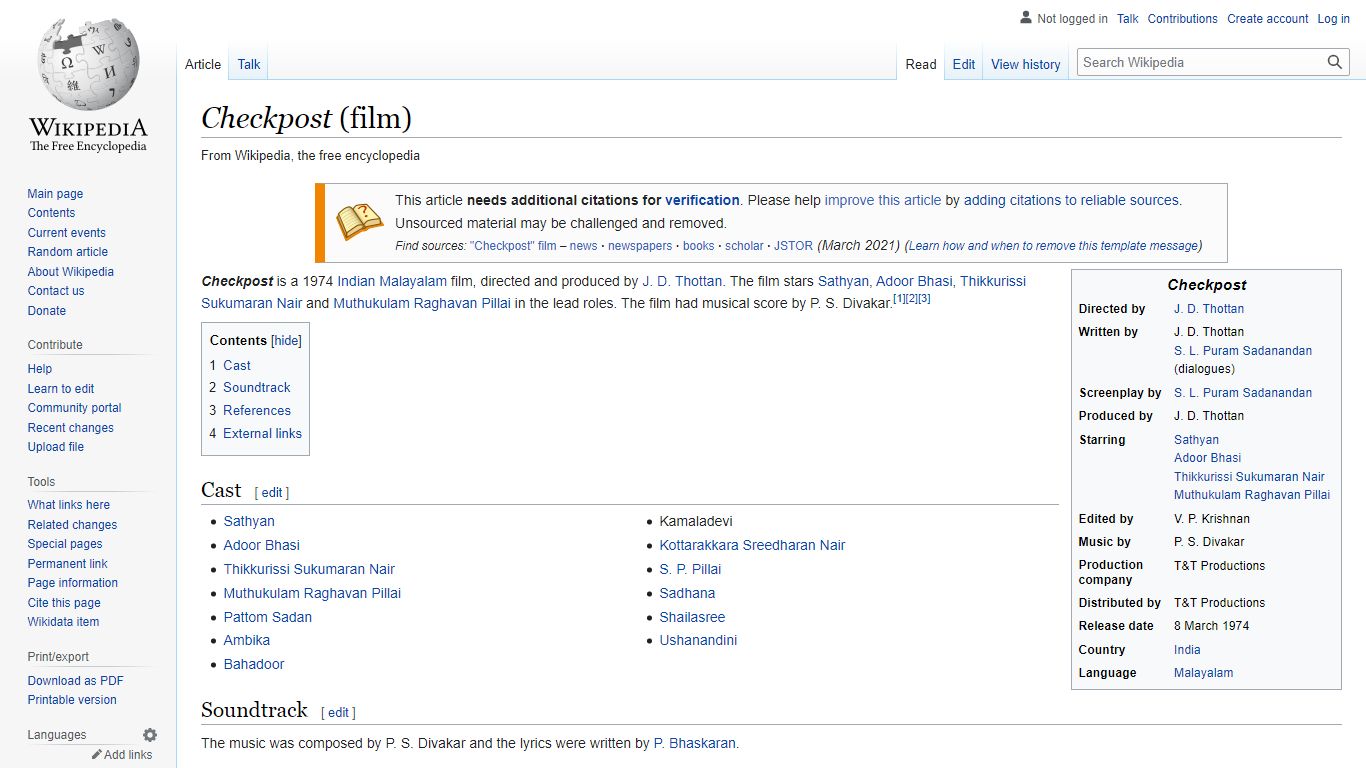Open Malayalam link in infobox Language row

1203,673
